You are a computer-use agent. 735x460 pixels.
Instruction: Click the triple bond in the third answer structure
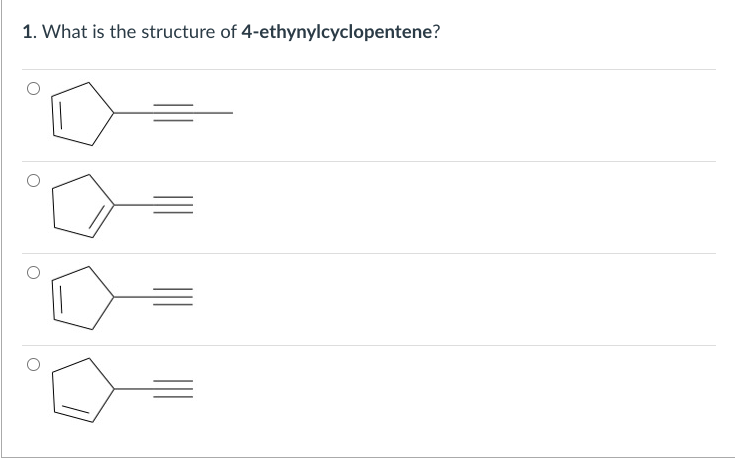(173, 297)
